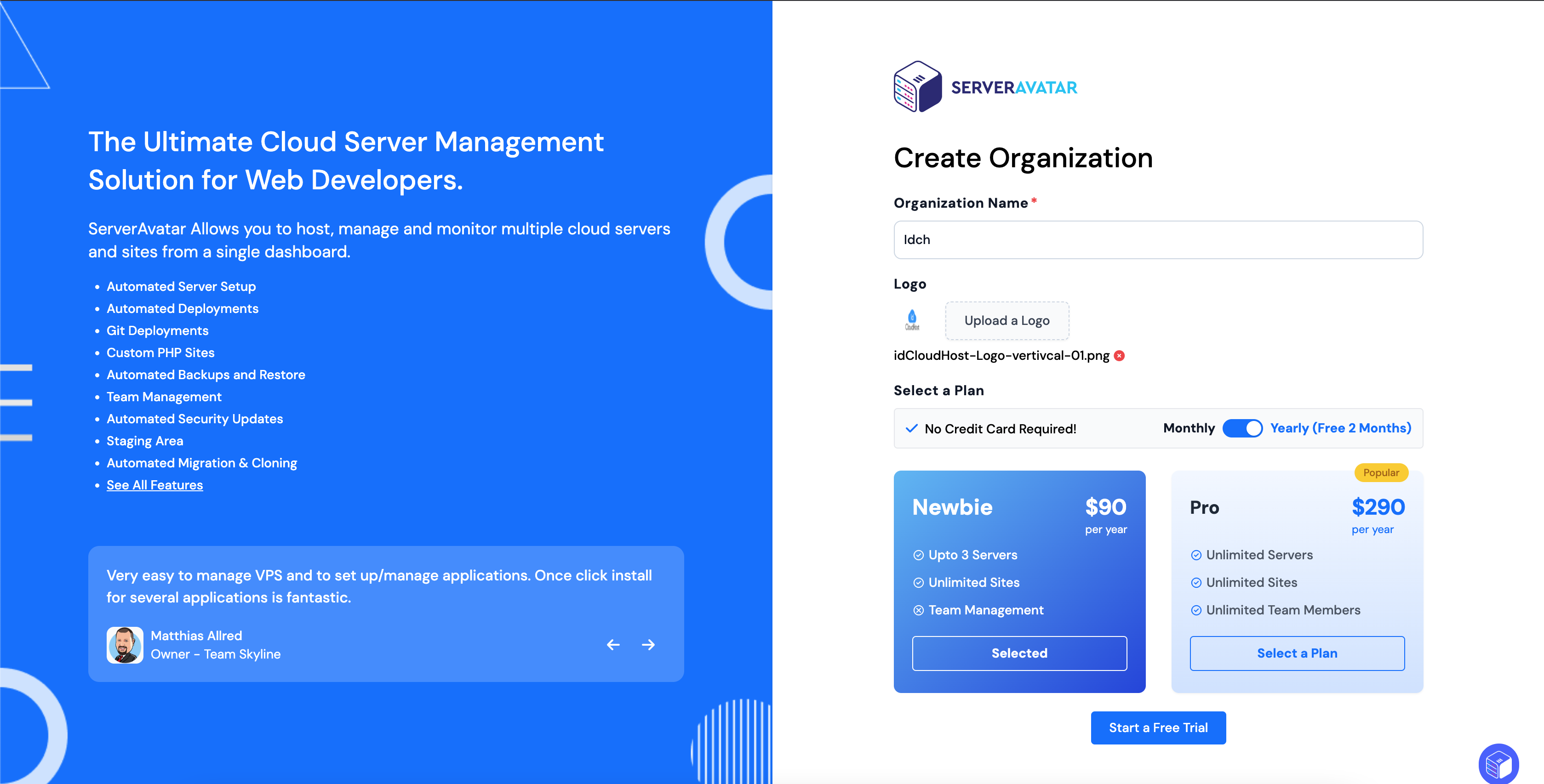Click Matthias Allred's avatar photo
The image size is (1544, 784).
point(125,645)
